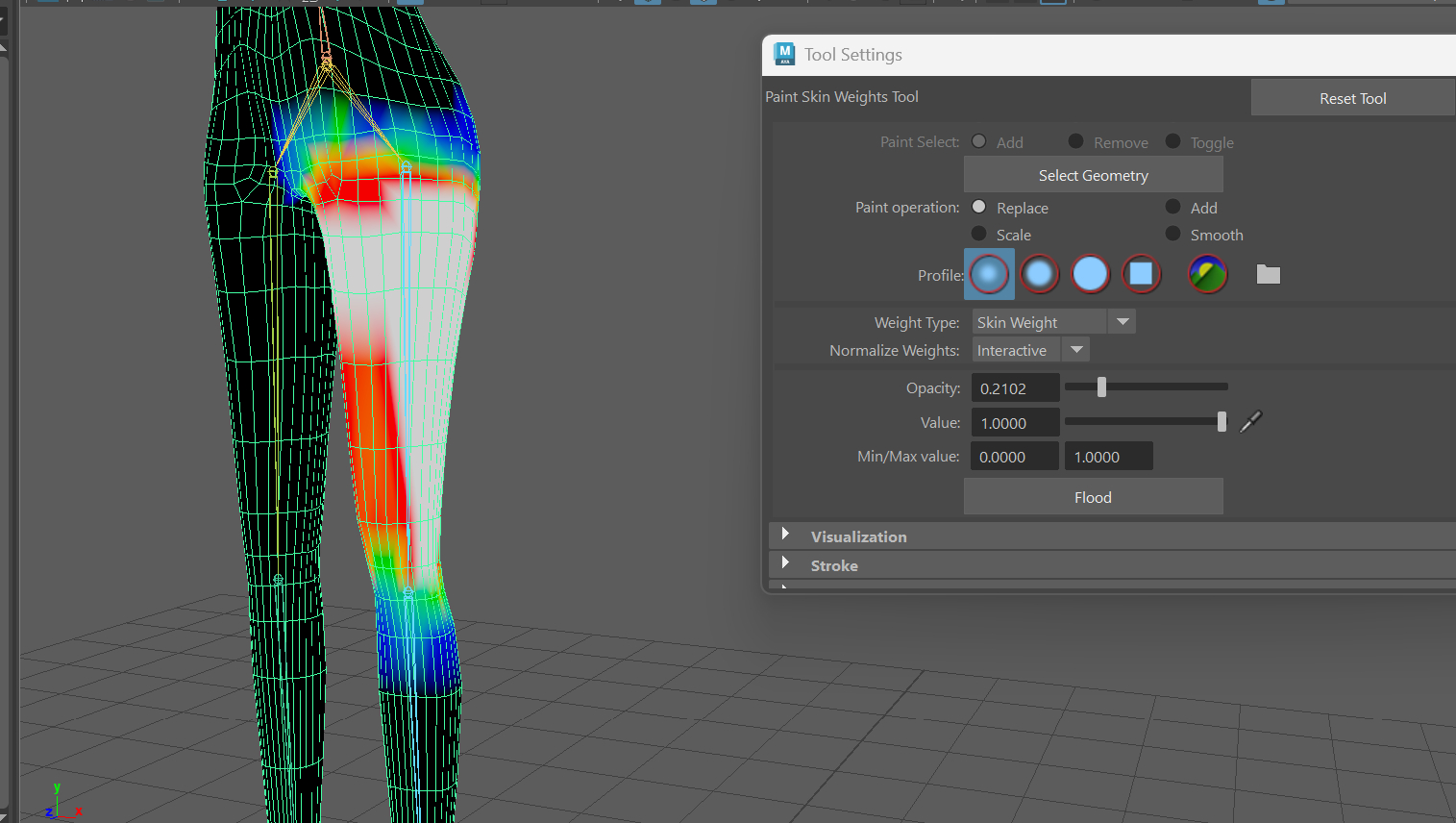
Task: Choose the Add paint operation
Action: [1173, 207]
